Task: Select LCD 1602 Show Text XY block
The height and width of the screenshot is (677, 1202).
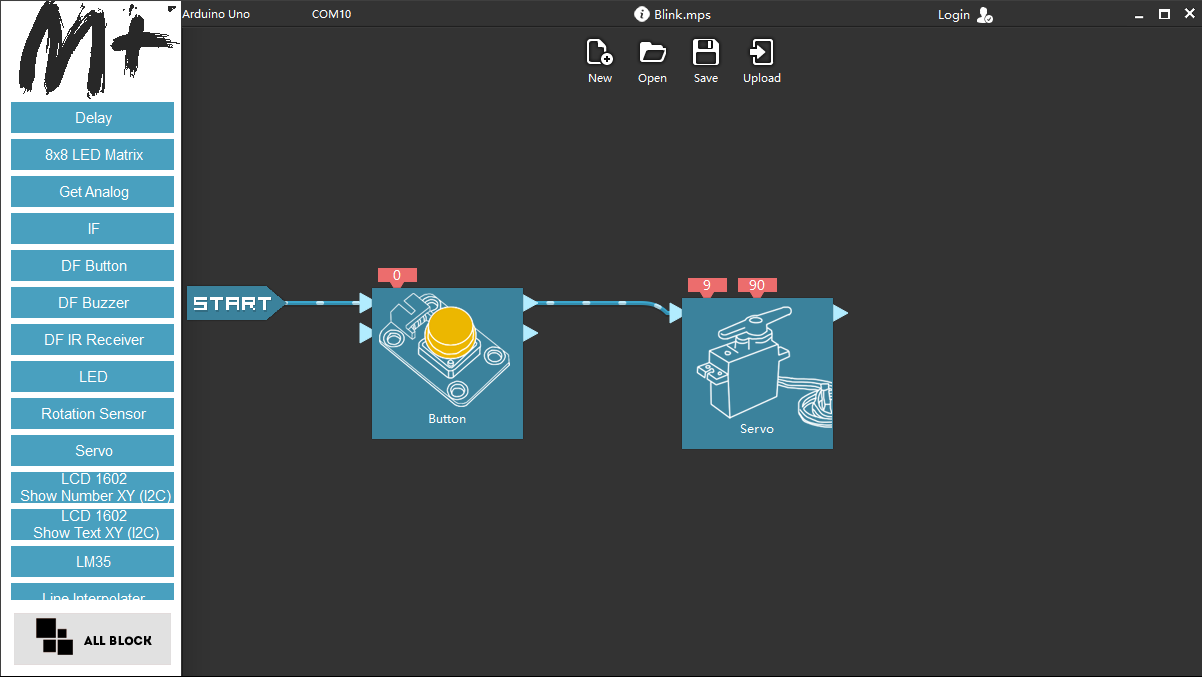Action: pyautogui.click(x=93, y=525)
